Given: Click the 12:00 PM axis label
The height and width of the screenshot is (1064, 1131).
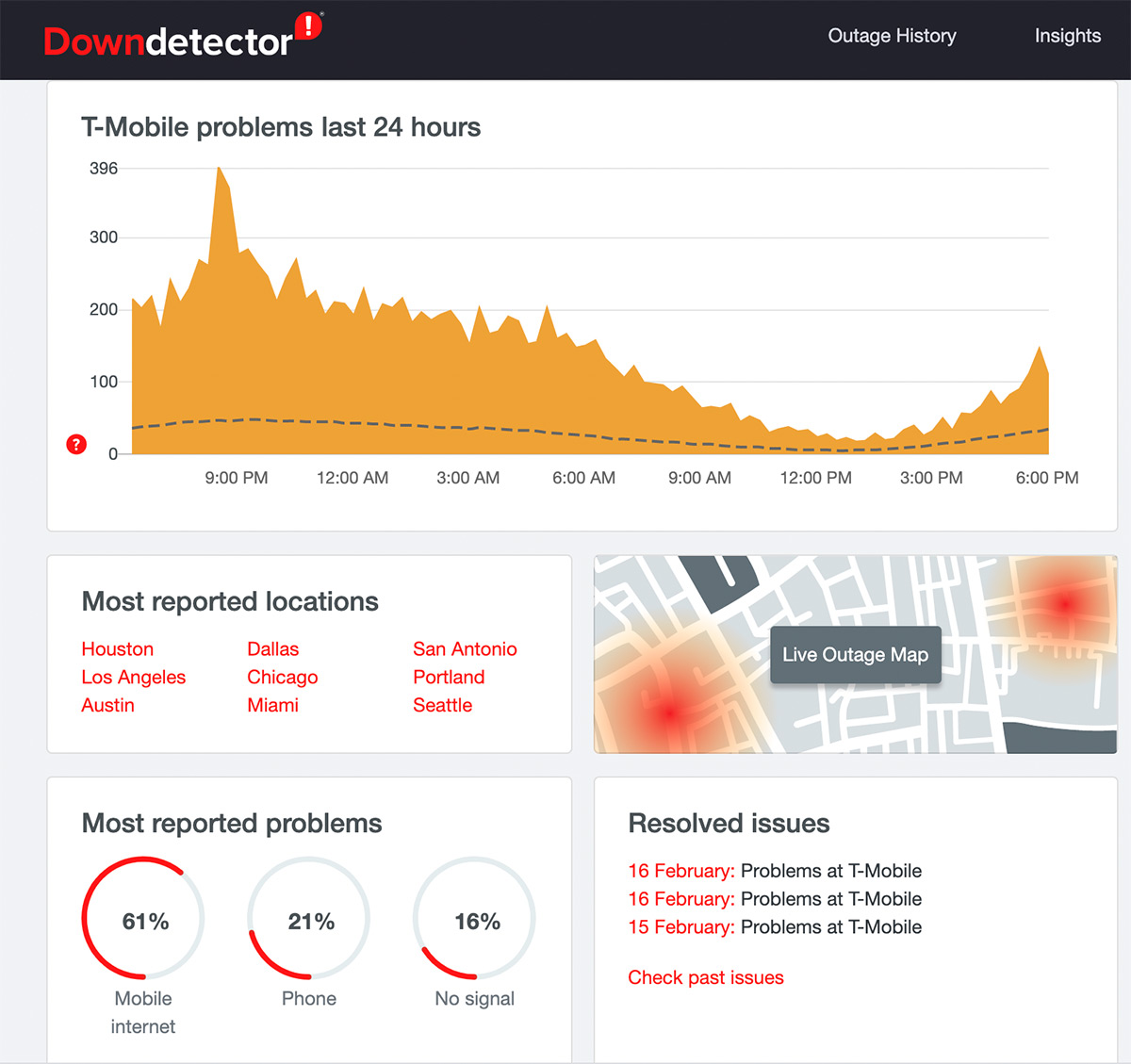Looking at the screenshot, I should tap(816, 478).
